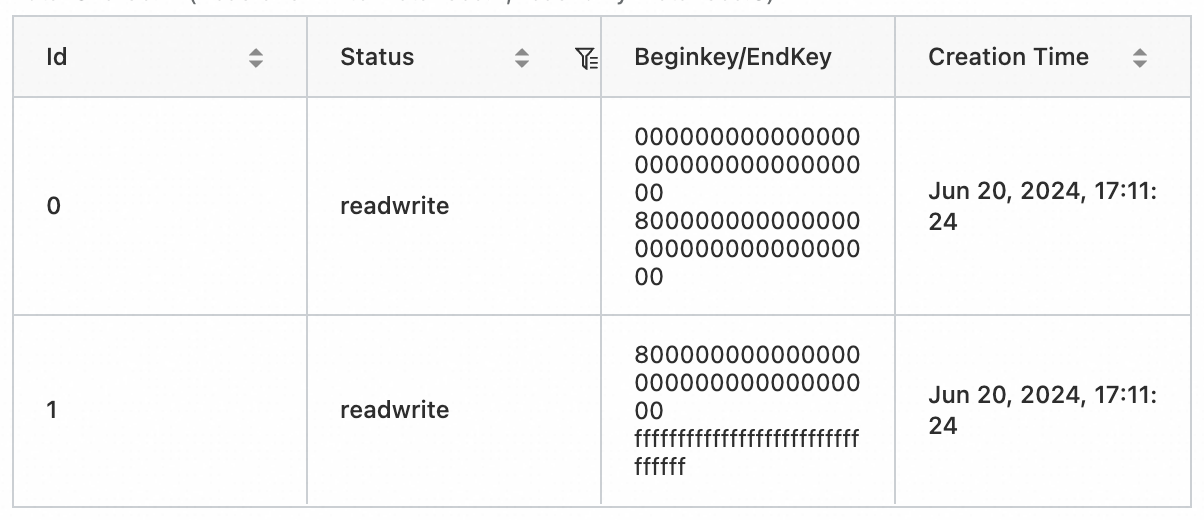Click readwrite status in row 1
The height and width of the screenshot is (520, 1204).
coord(394,410)
